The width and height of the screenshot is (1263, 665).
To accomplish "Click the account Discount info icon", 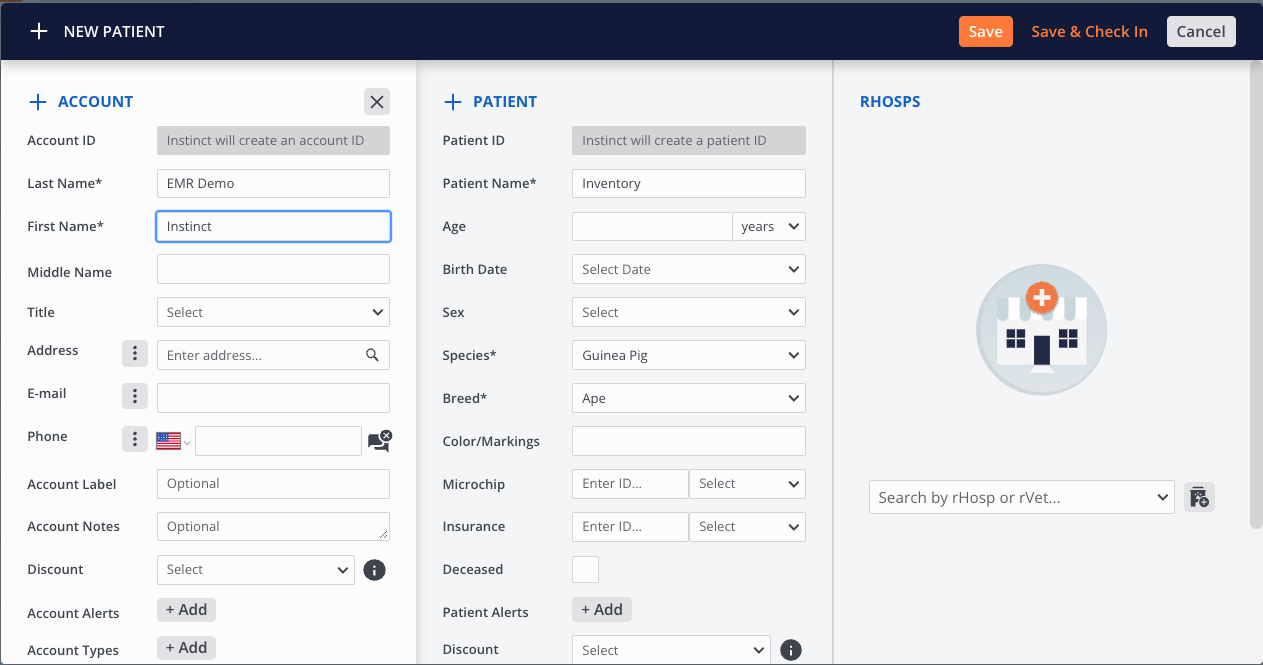I will pos(374,570).
